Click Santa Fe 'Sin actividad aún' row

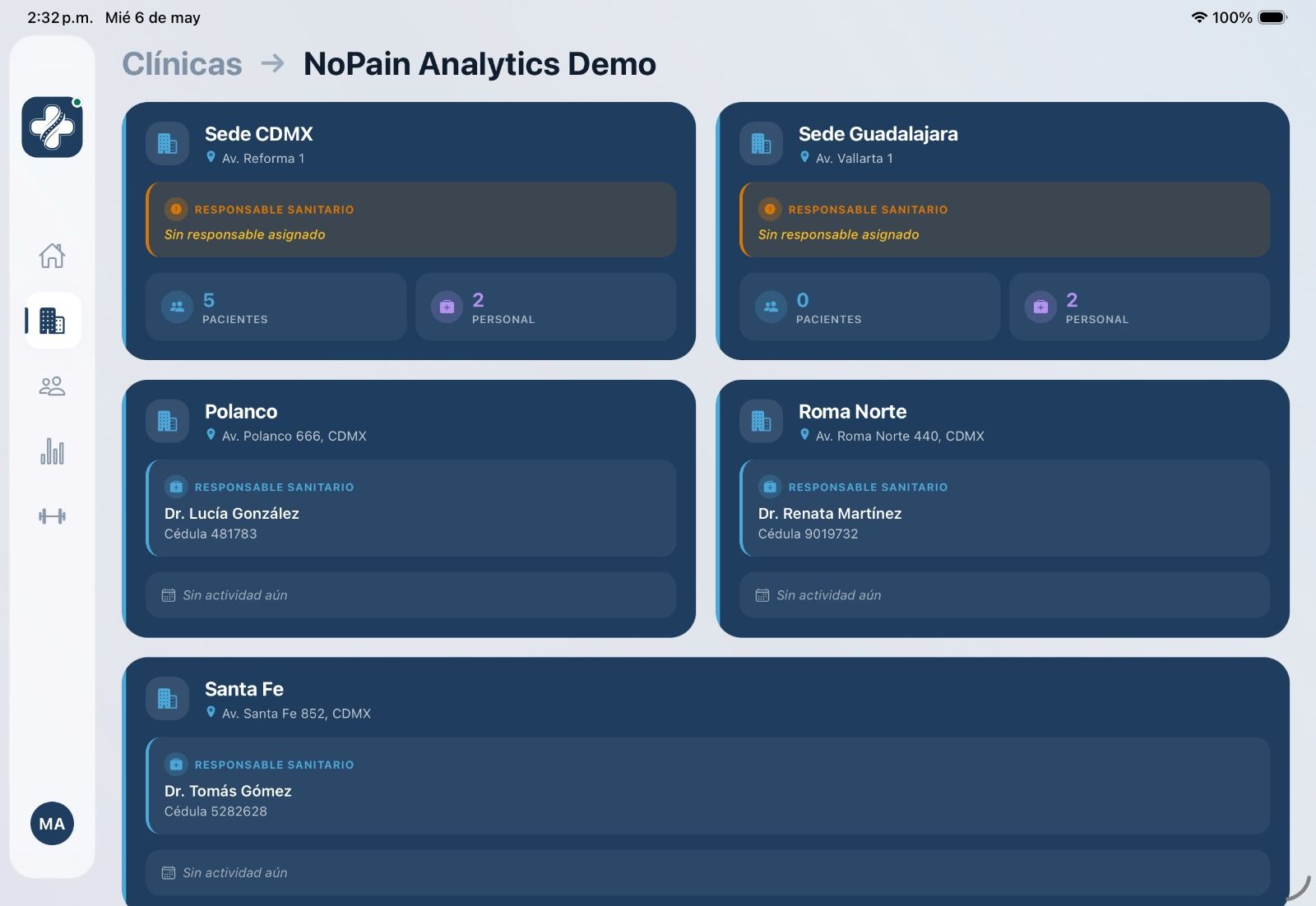(x=708, y=873)
